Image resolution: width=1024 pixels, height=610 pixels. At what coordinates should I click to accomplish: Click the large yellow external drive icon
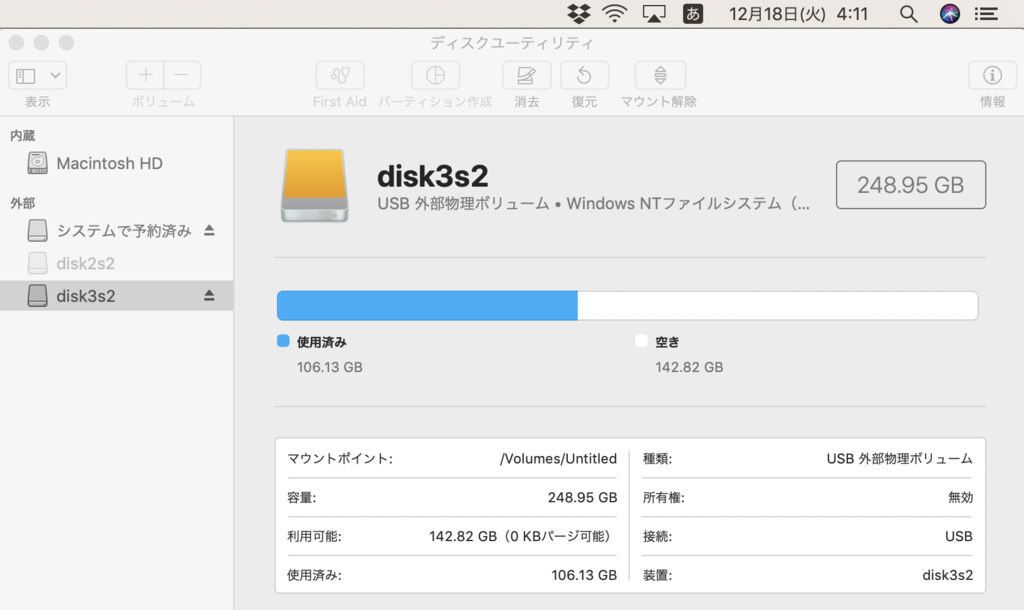[315, 185]
